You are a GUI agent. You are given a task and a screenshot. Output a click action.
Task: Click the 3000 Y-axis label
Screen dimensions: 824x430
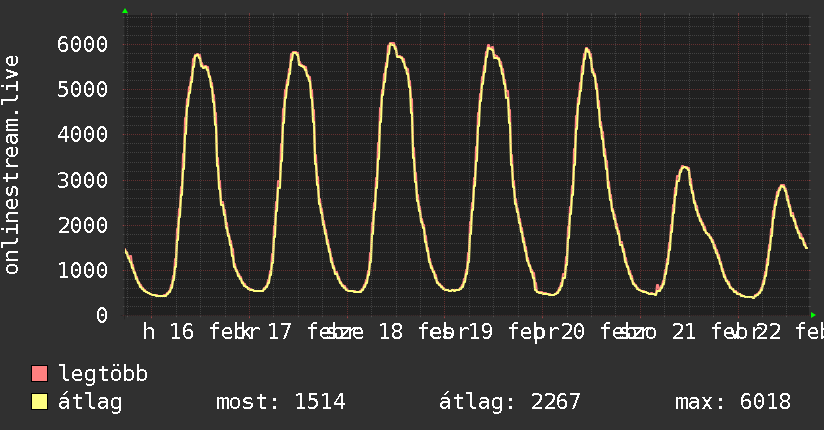83,180
